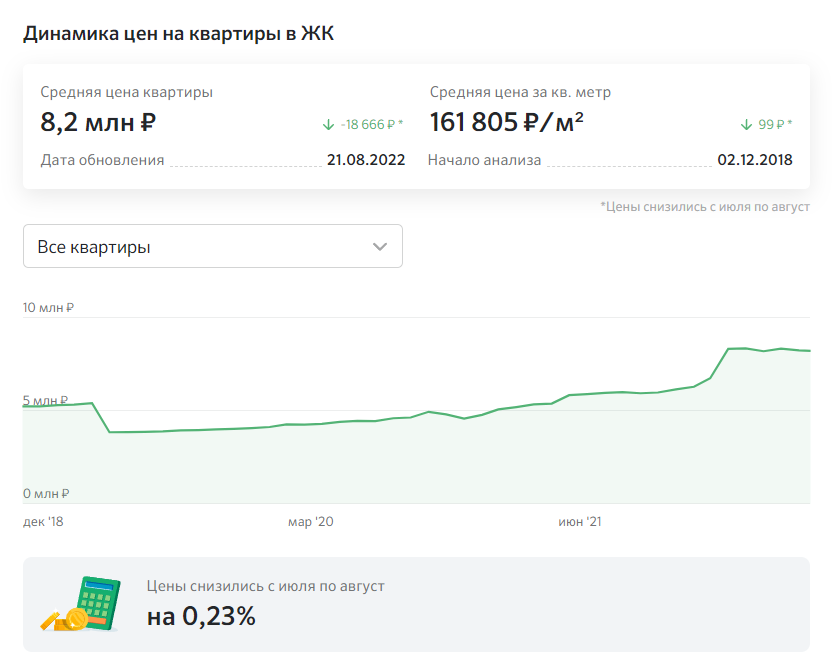Click the '0 млн ₽' y-axis label

click(46, 493)
